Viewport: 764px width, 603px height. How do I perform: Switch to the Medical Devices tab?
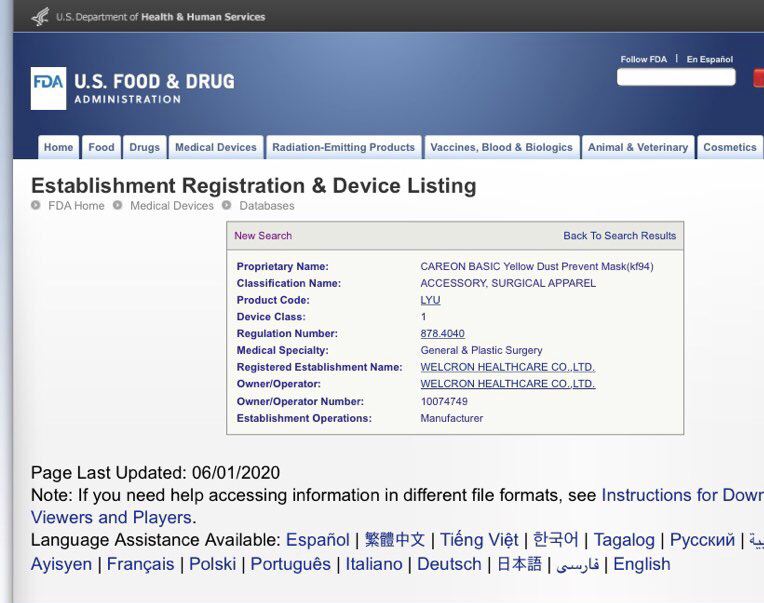(216, 147)
